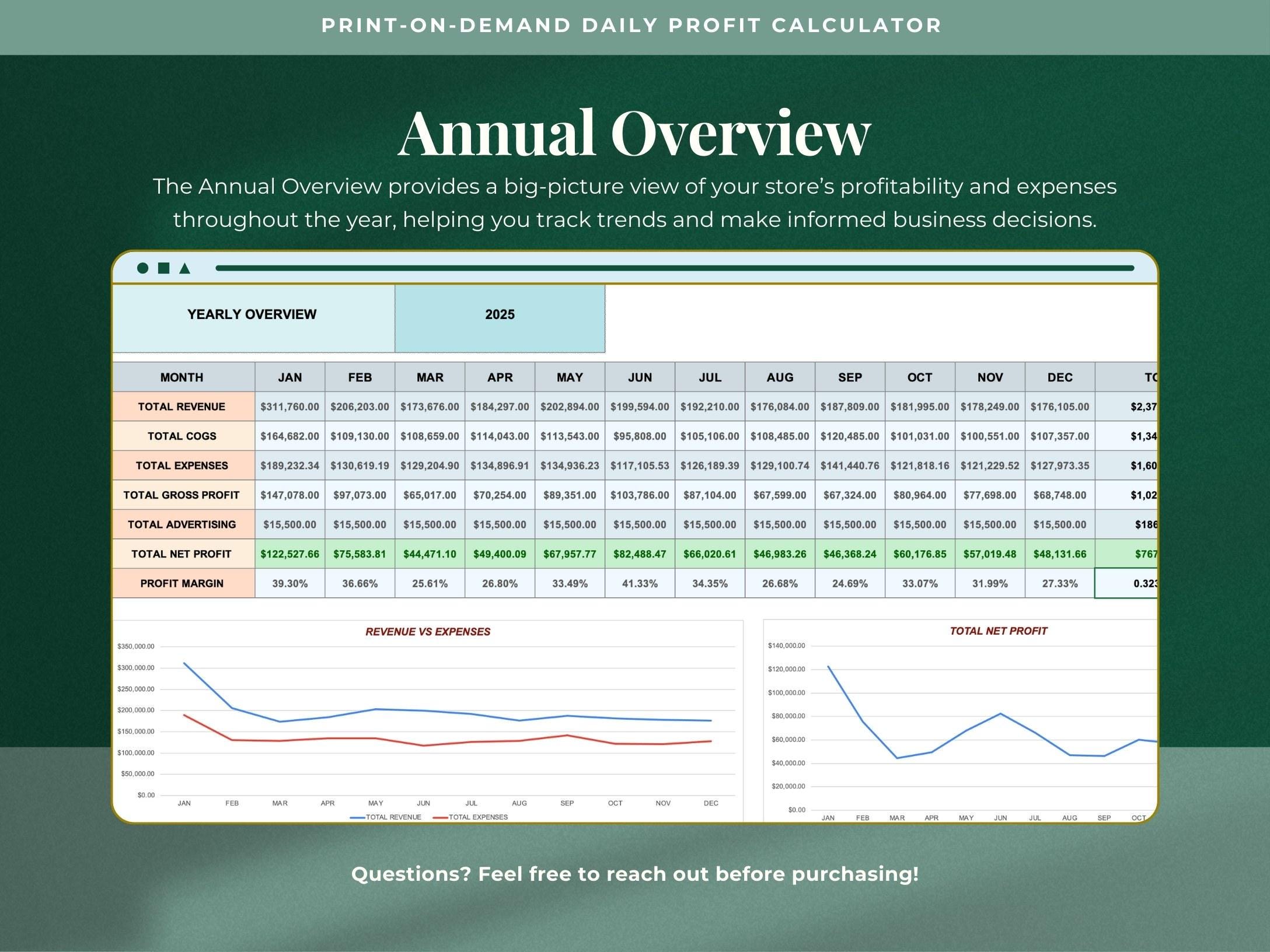The height and width of the screenshot is (952, 1270).
Task: Select the 2025 year cell
Action: (x=500, y=318)
